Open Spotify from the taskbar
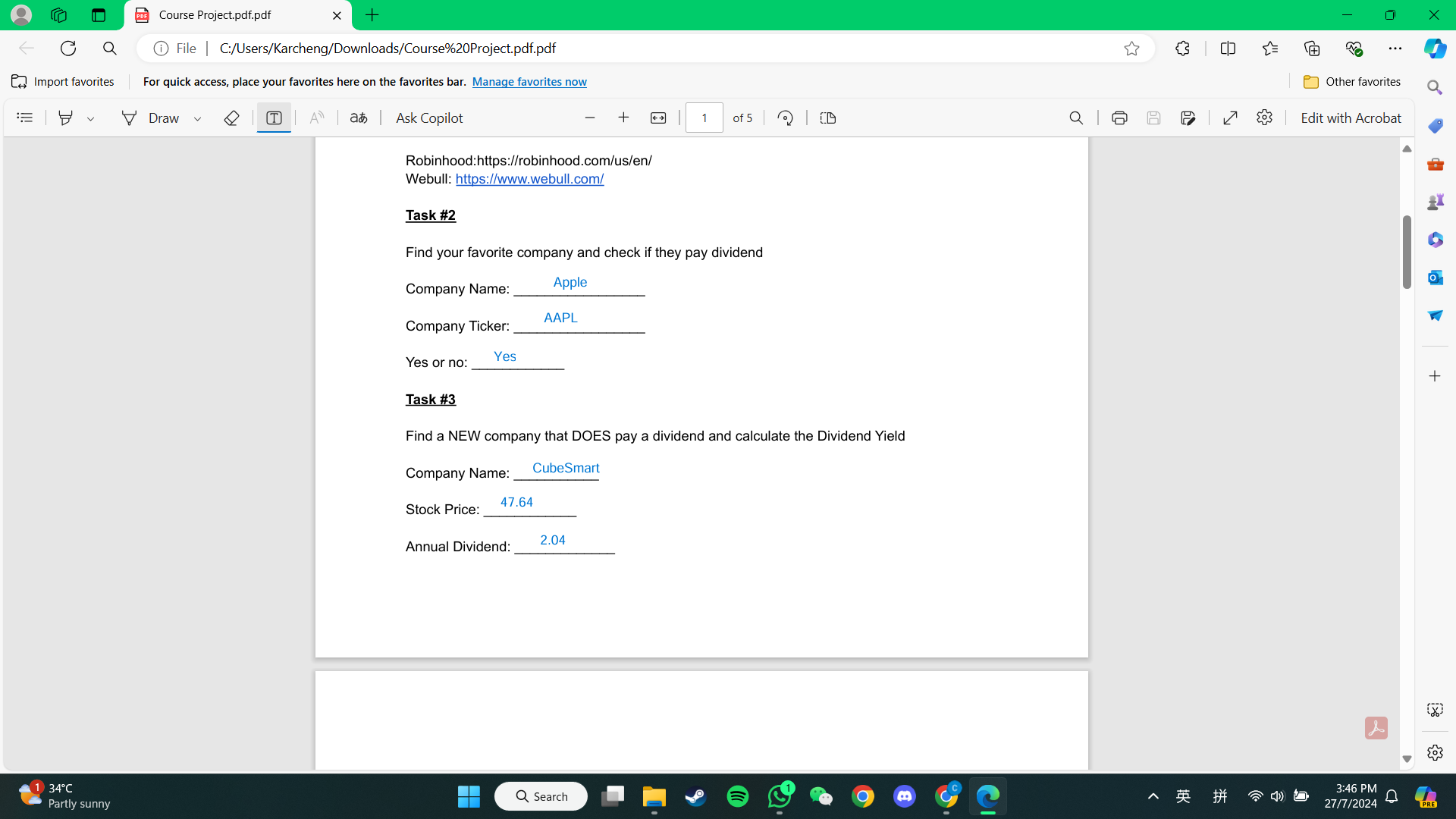1456x819 pixels. 737,796
